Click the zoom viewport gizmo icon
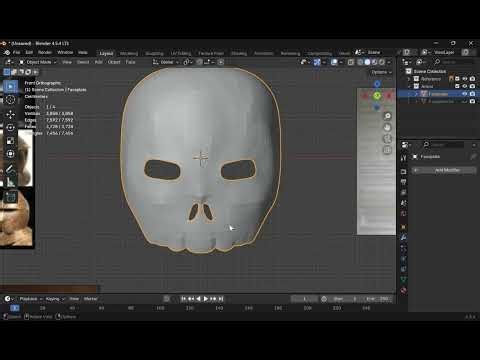 (x=387, y=116)
